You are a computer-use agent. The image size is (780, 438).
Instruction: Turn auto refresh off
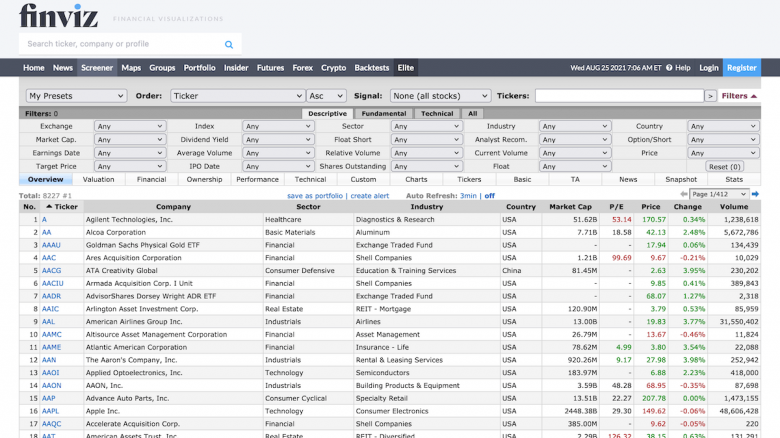click(489, 196)
